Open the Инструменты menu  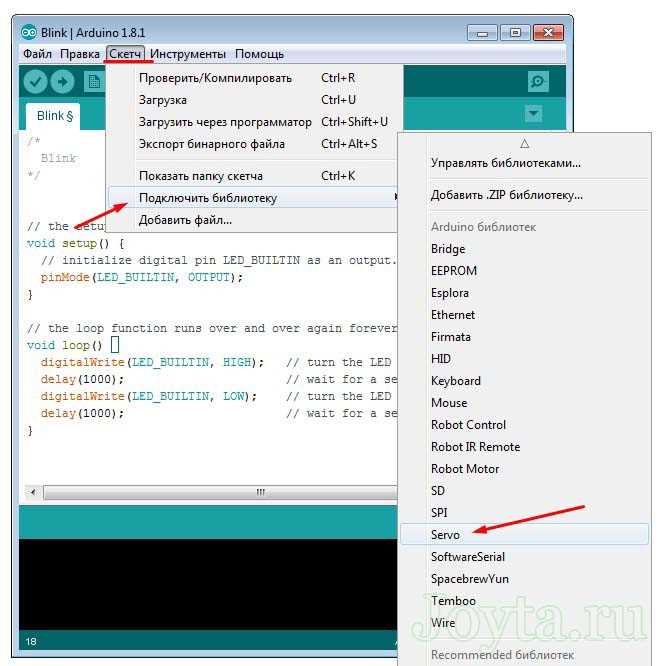[x=188, y=54]
